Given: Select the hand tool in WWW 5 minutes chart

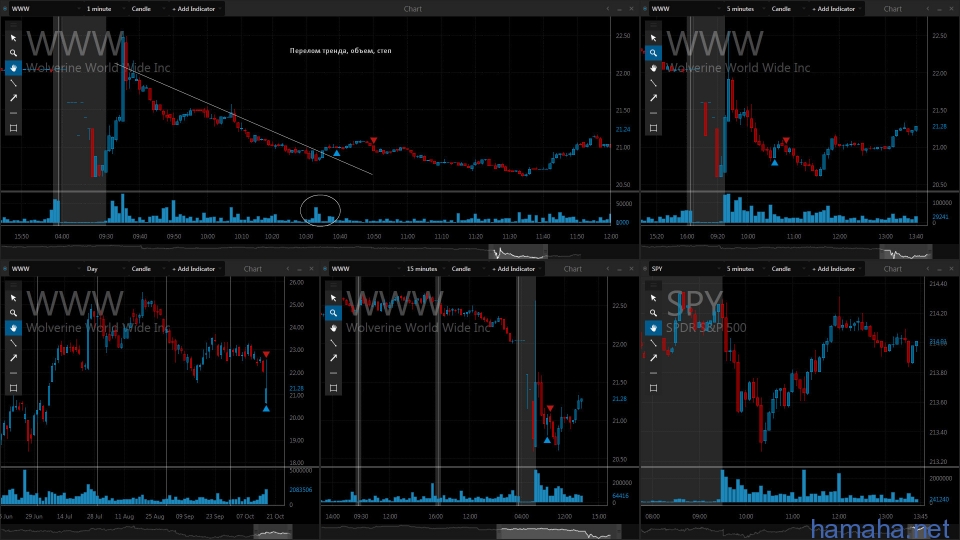Looking at the screenshot, I should click(x=653, y=68).
